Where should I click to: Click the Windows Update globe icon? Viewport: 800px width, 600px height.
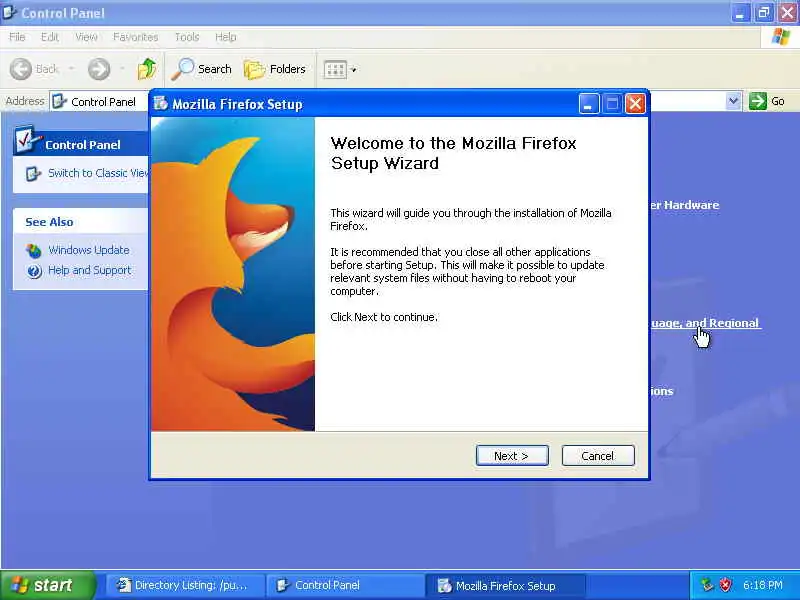point(34,251)
